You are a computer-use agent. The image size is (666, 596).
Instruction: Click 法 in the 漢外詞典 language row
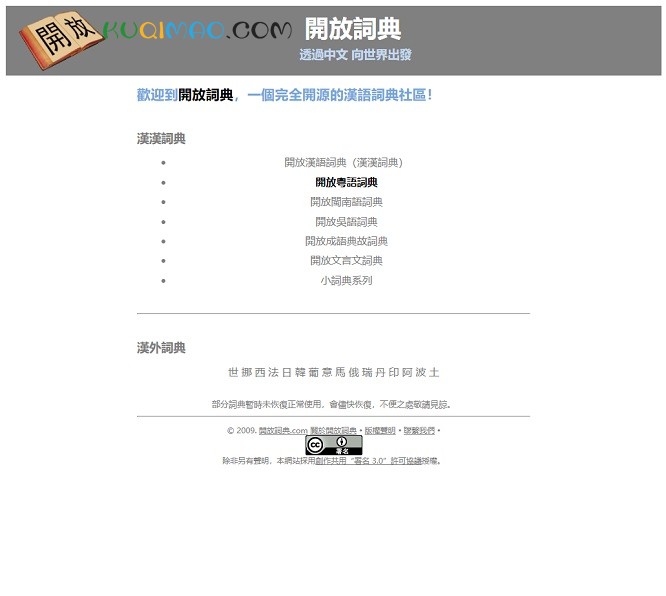tap(273, 373)
